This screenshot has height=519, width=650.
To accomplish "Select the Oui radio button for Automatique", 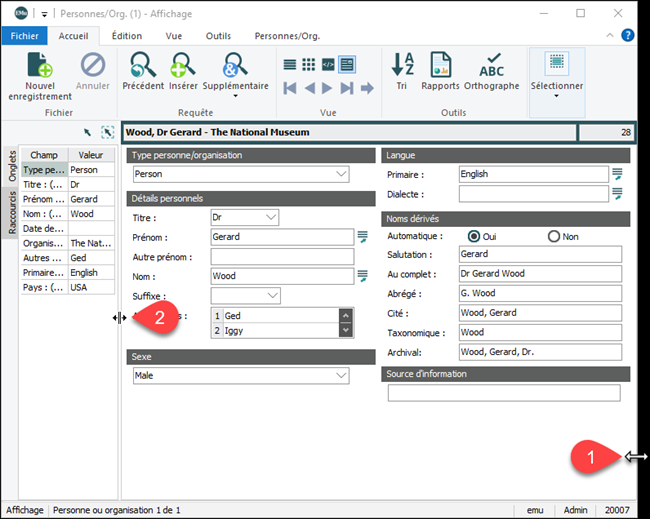I will pyautogui.click(x=474, y=236).
